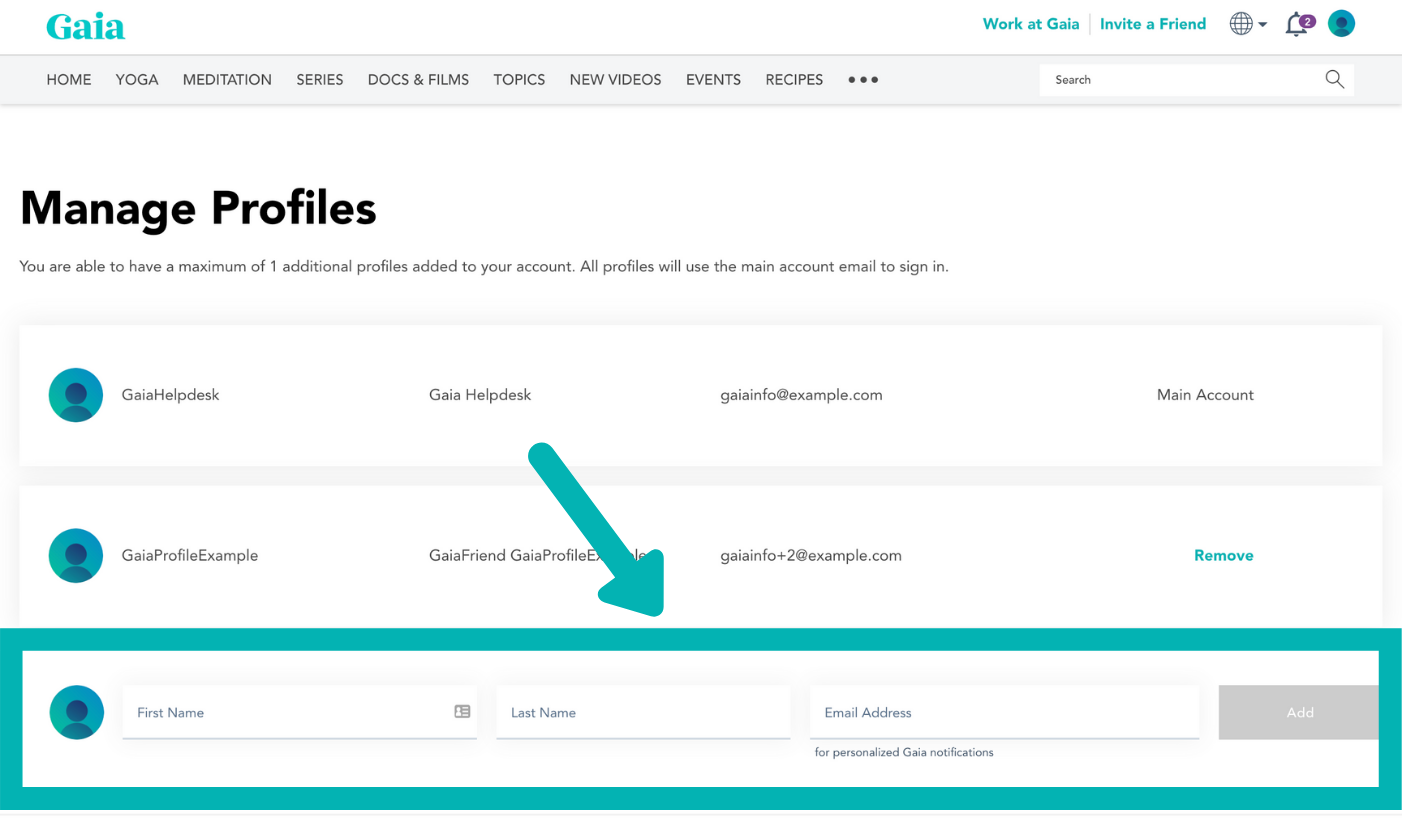Screen dimensions: 1407x823
Task: Click the GaiaHelpdesk profile avatar
Action: [76, 395]
